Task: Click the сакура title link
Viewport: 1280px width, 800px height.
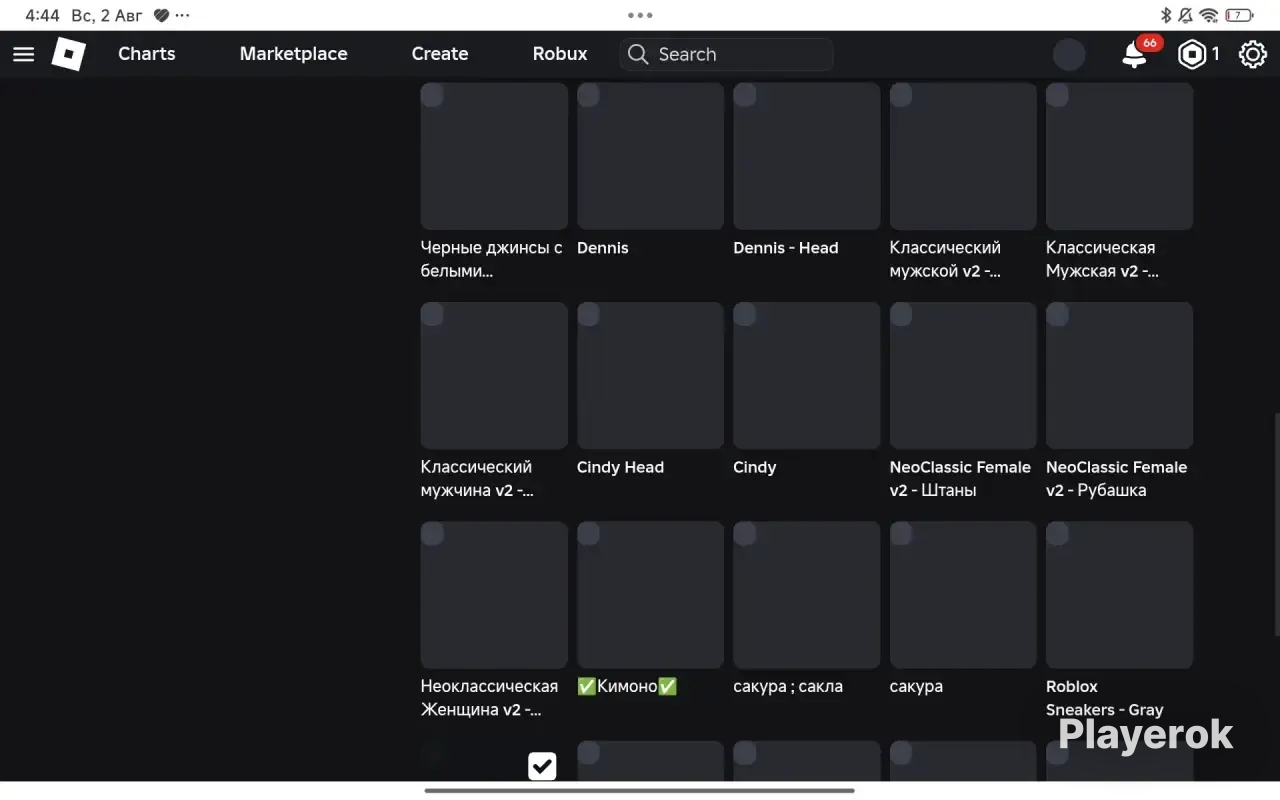Action: pos(916,687)
